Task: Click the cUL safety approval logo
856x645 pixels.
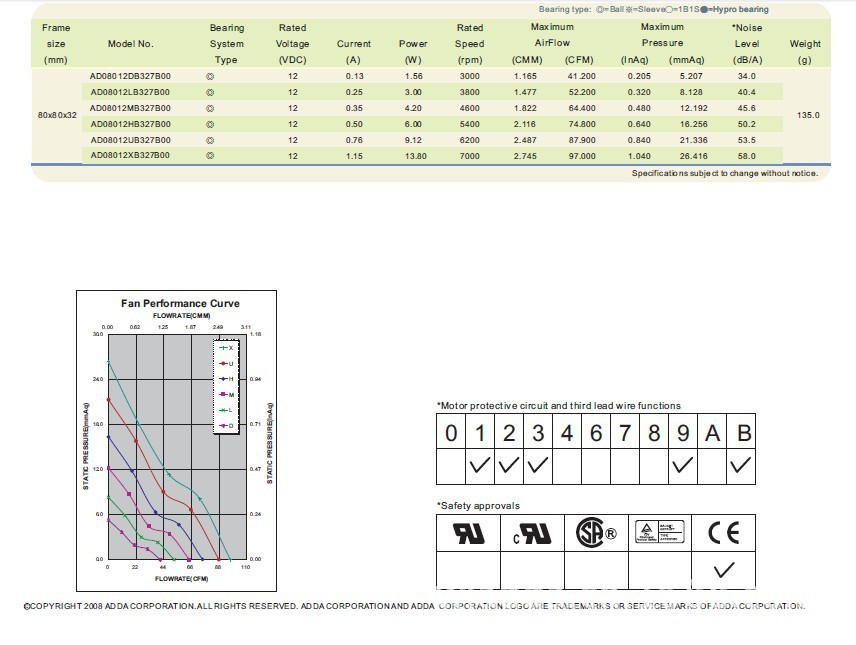Action: click(x=532, y=533)
